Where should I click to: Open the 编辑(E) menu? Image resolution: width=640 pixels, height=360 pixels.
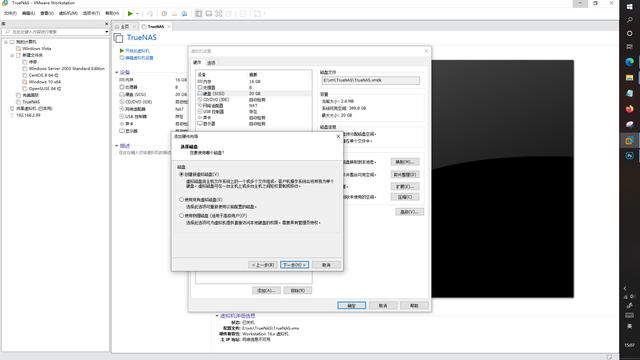28,13
